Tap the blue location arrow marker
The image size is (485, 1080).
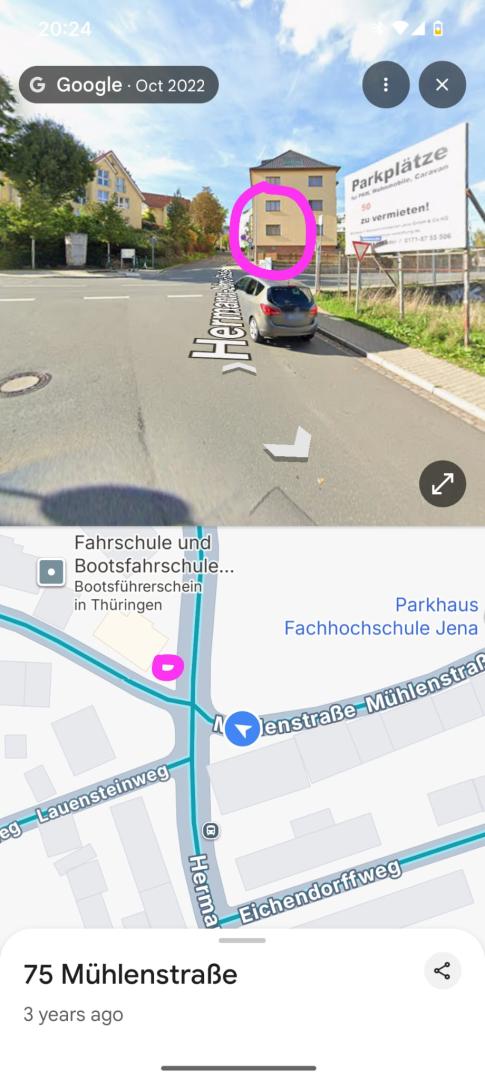point(242,729)
